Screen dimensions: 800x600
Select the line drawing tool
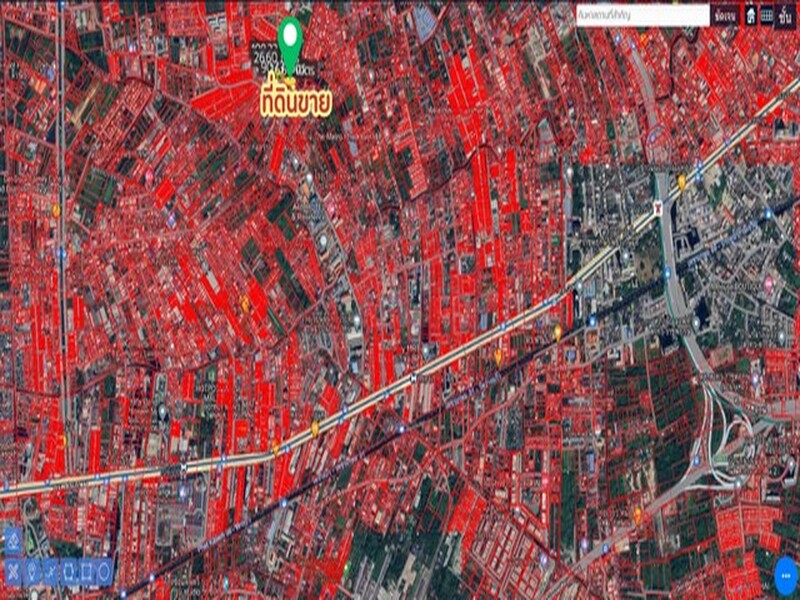50,572
